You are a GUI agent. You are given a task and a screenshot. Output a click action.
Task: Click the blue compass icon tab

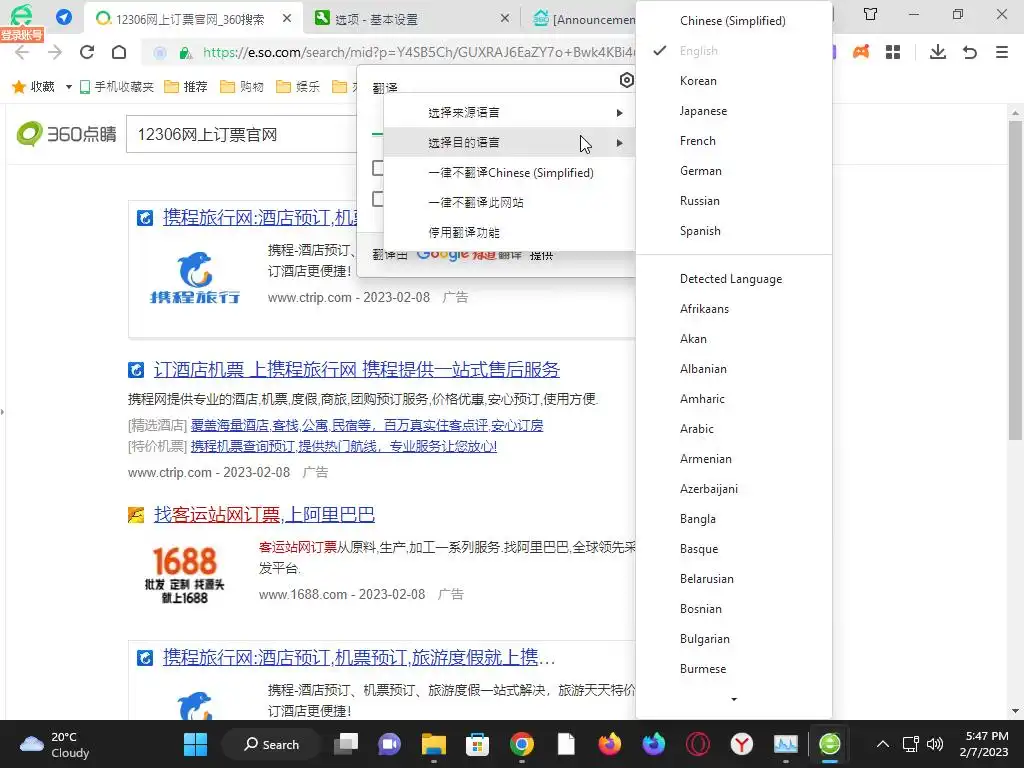pos(63,16)
